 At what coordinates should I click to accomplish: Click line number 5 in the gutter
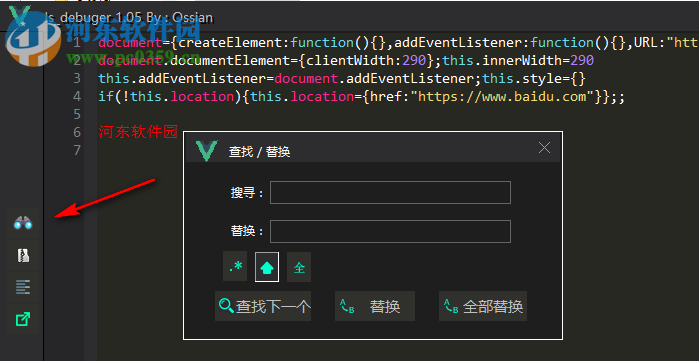[77, 114]
